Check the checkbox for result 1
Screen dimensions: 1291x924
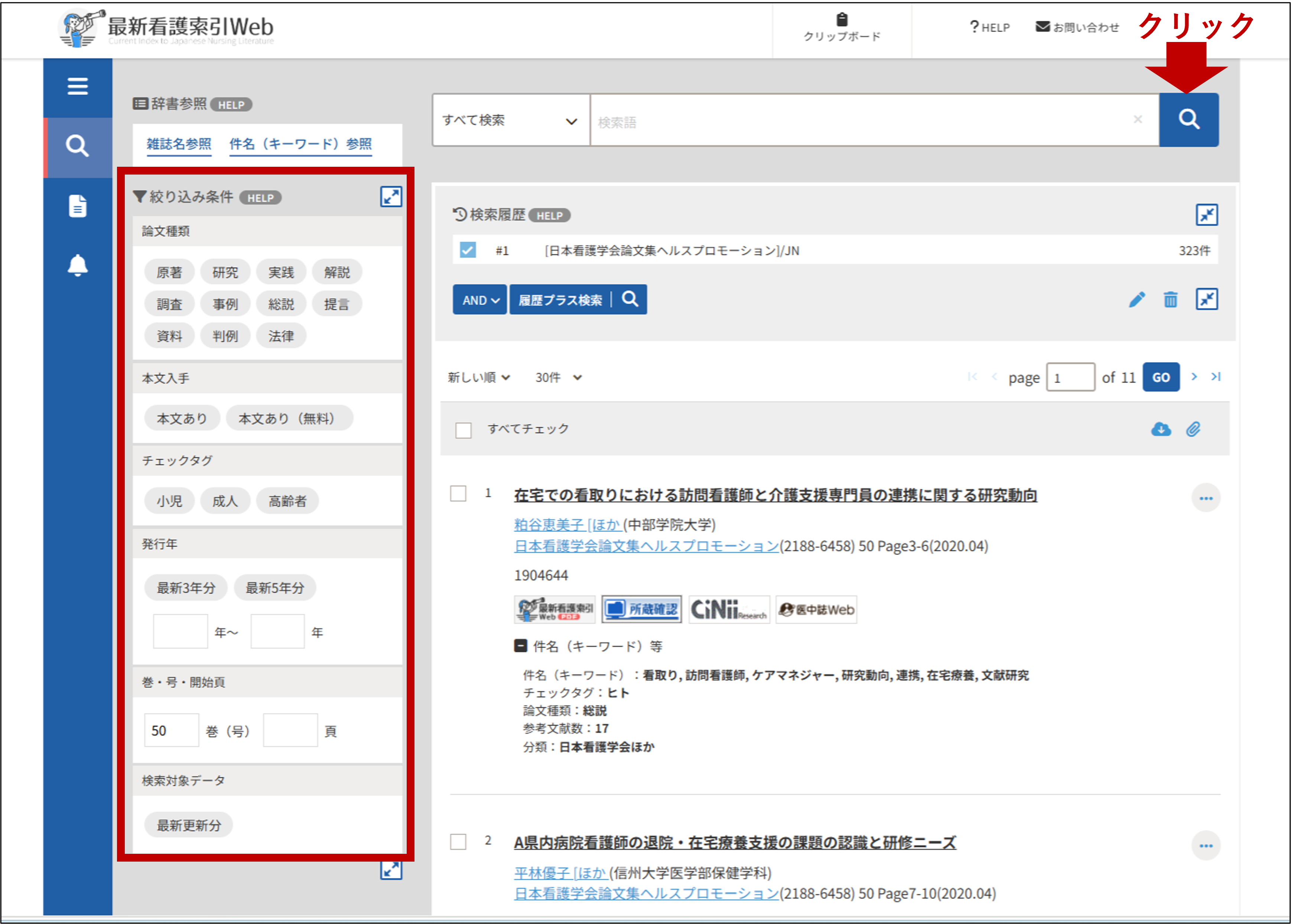[458, 493]
